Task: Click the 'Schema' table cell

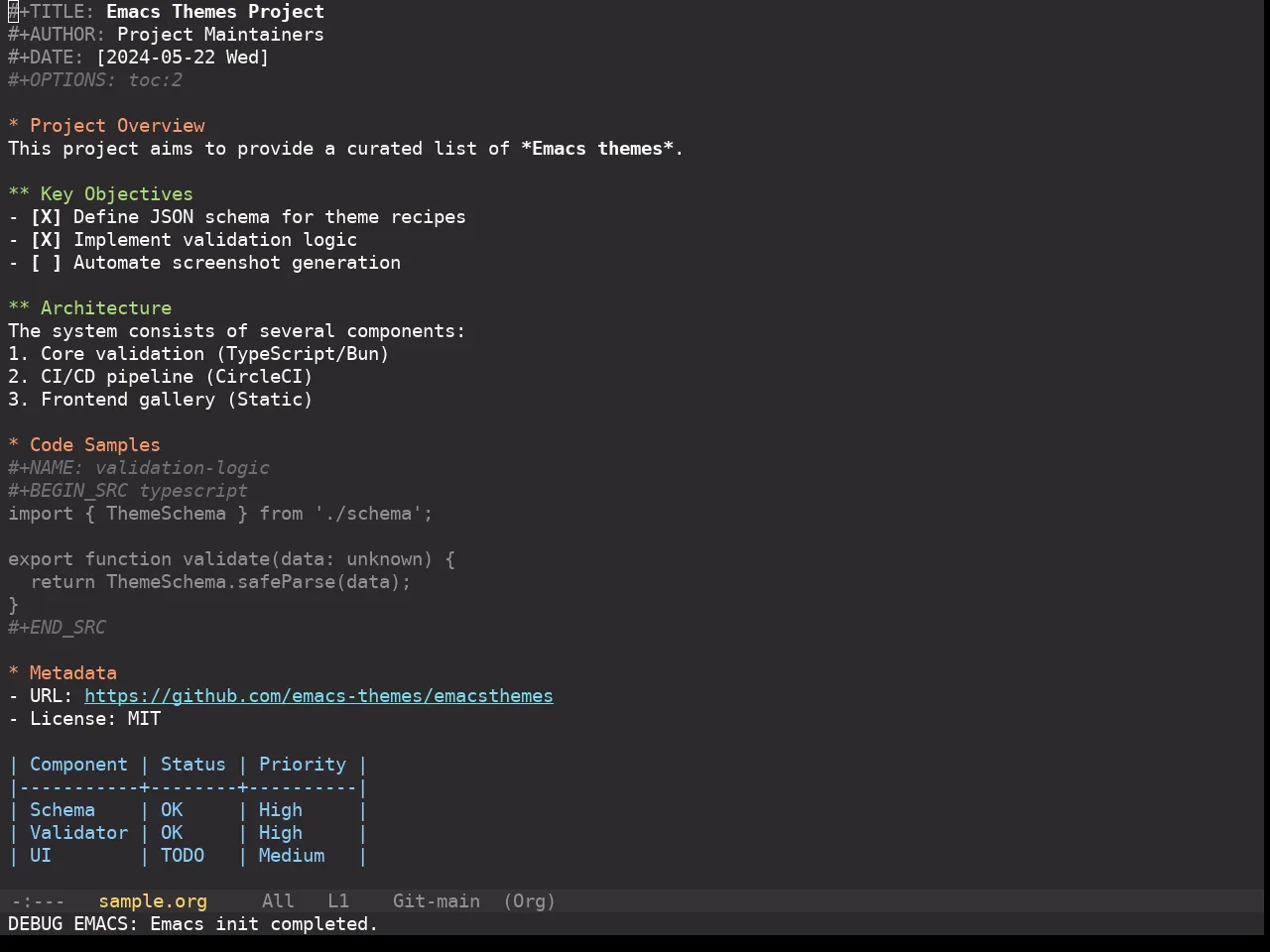Action: pos(63,810)
